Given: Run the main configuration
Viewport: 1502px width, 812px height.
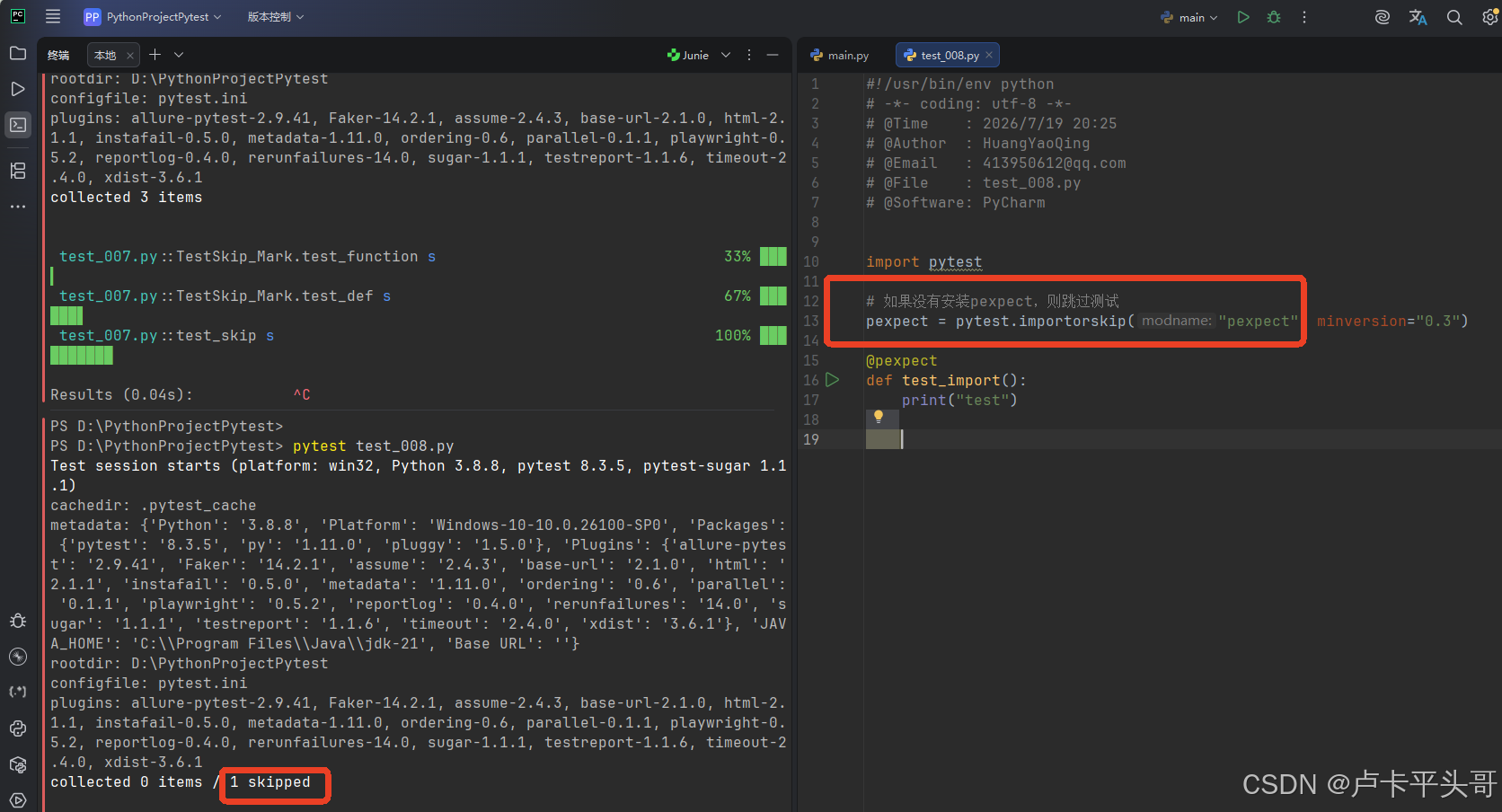Looking at the screenshot, I should [x=1243, y=17].
